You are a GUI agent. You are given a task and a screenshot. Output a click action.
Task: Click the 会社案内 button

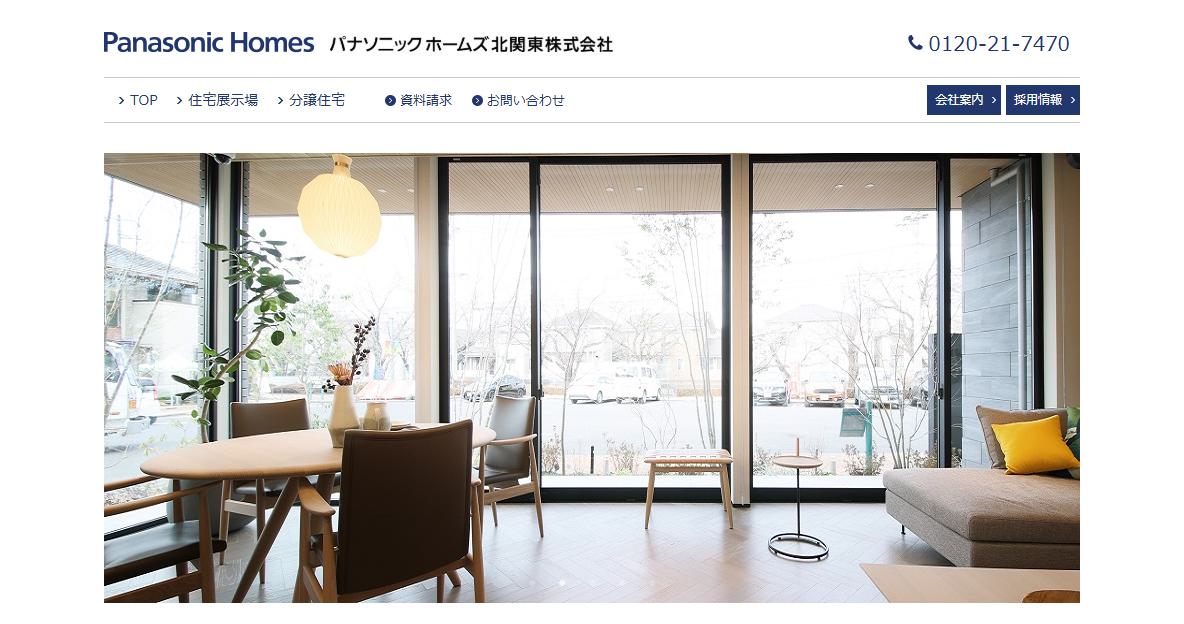964,100
